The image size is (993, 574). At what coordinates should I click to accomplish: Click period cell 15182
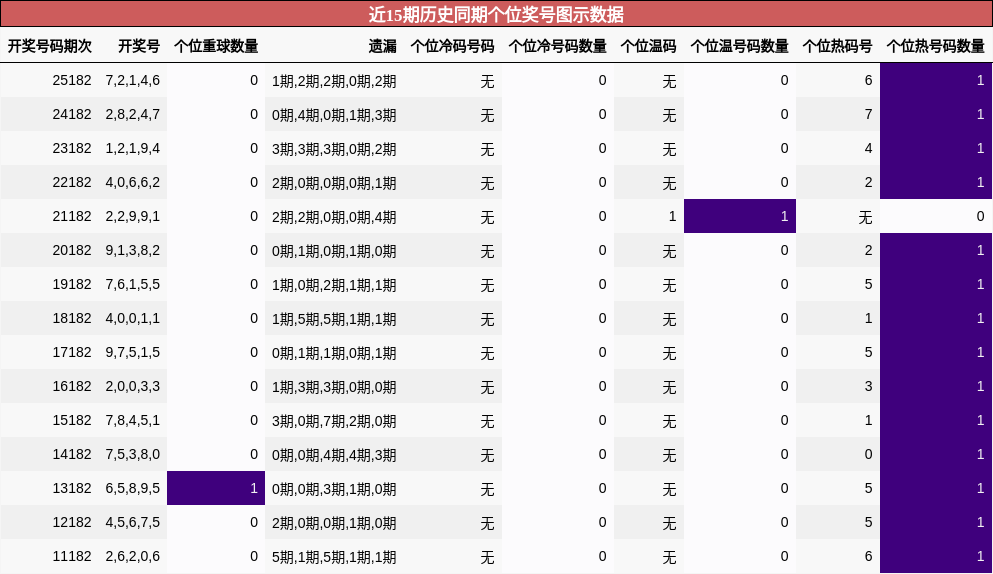click(x=72, y=421)
